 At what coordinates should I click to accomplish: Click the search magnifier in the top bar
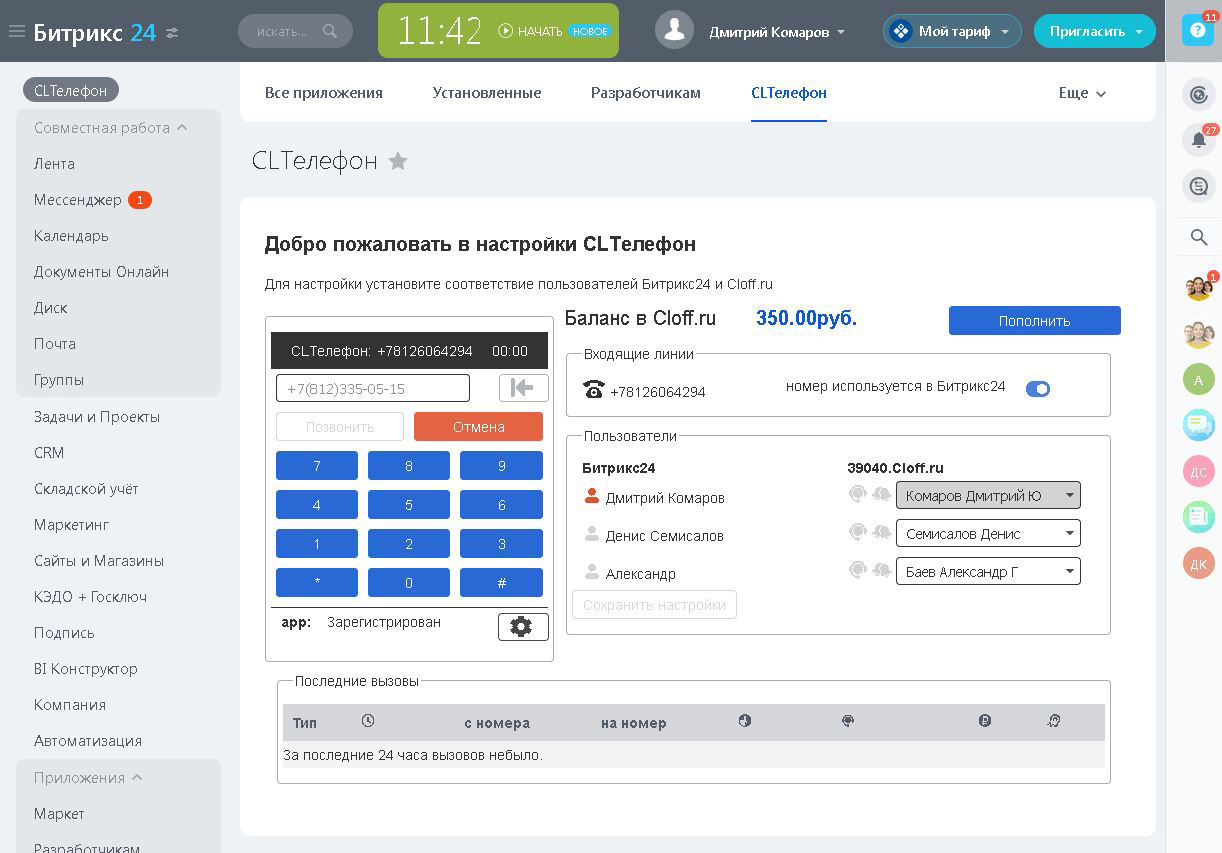pos(330,32)
